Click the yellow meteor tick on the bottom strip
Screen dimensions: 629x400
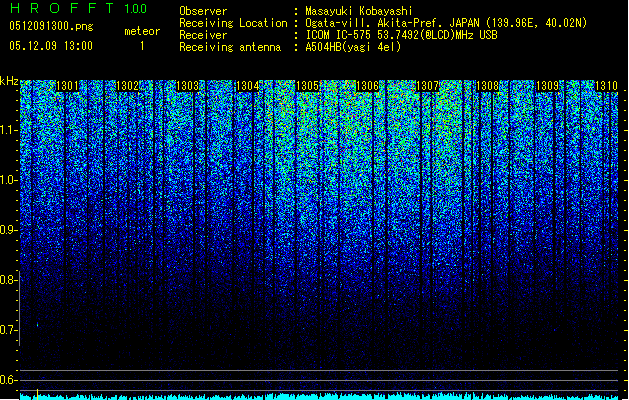click(37, 394)
